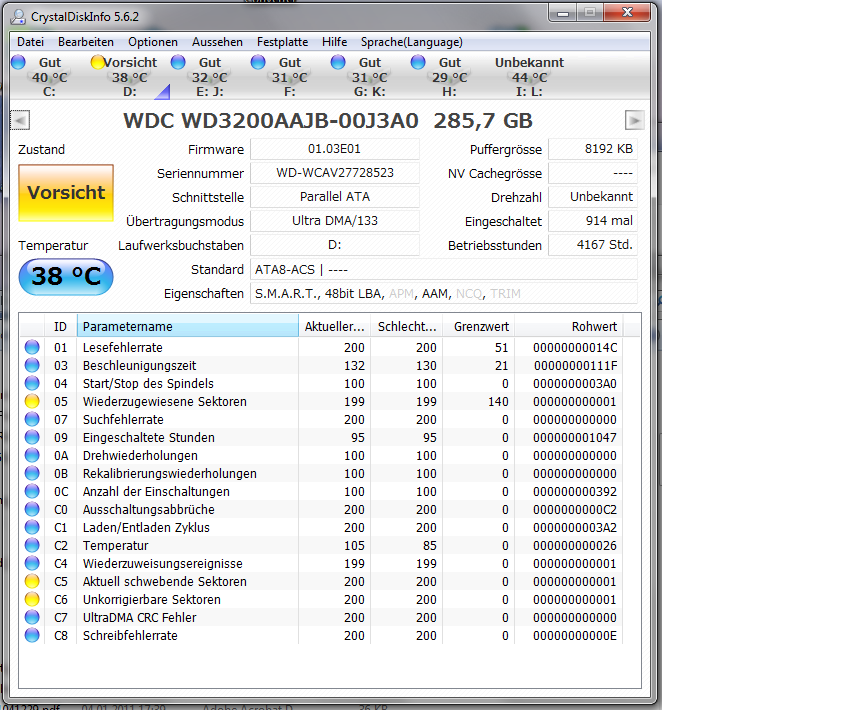Click the ID column header
Image resolution: width=850 pixels, height=710 pixels.
coord(60,326)
